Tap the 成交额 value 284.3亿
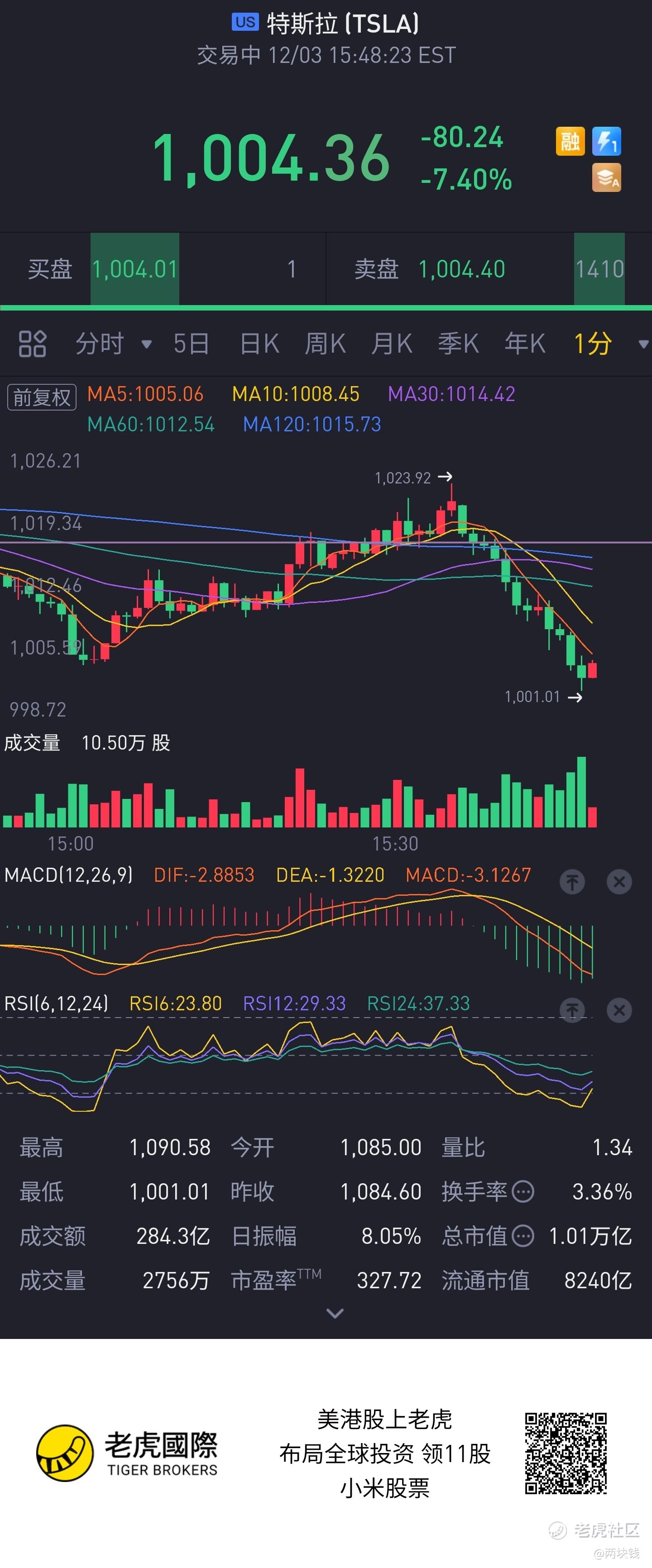This screenshot has width=652, height=1568. [173, 1236]
